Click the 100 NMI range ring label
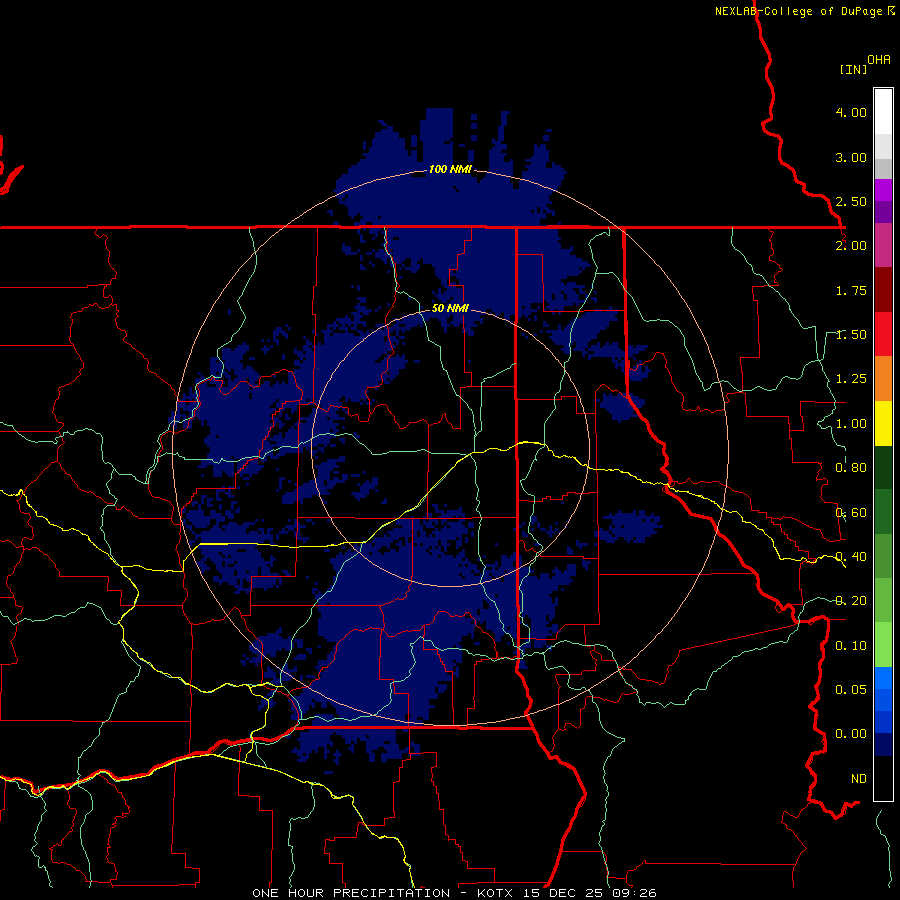The image size is (900, 900). pos(450,169)
